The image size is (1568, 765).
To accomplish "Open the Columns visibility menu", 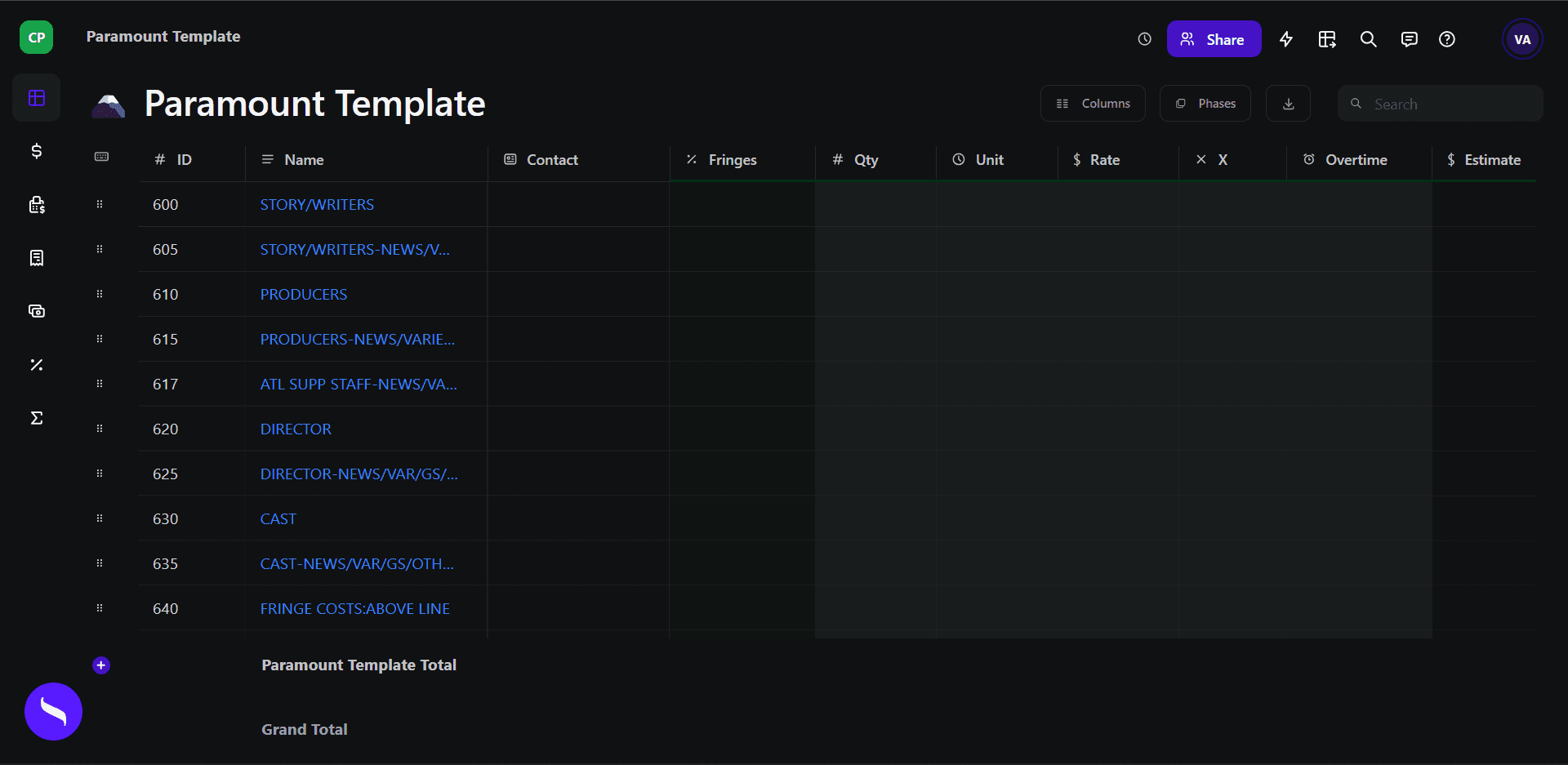I will point(1093,104).
